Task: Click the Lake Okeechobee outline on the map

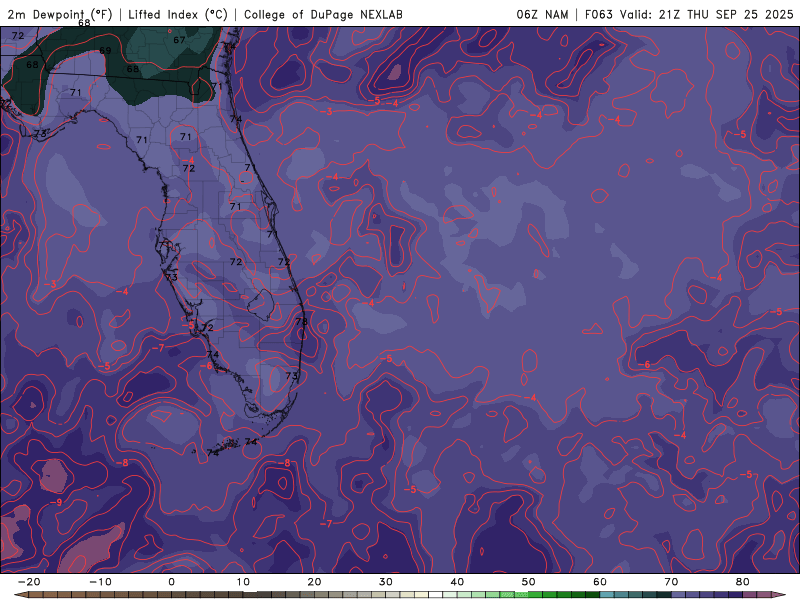Action: [x=261, y=305]
